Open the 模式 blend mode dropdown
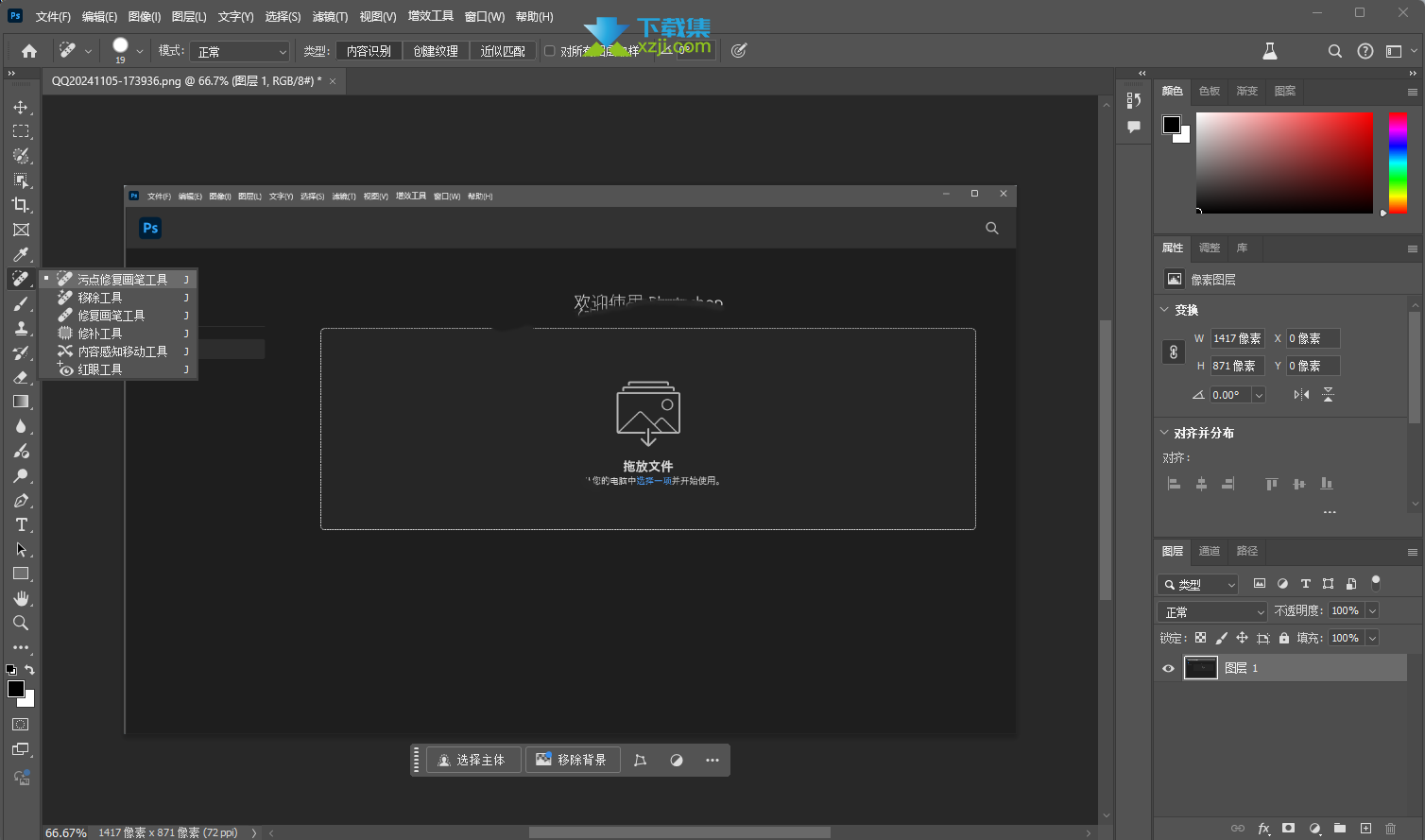The height and width of the screenshot is (840, 1425). tap(240, 51)
